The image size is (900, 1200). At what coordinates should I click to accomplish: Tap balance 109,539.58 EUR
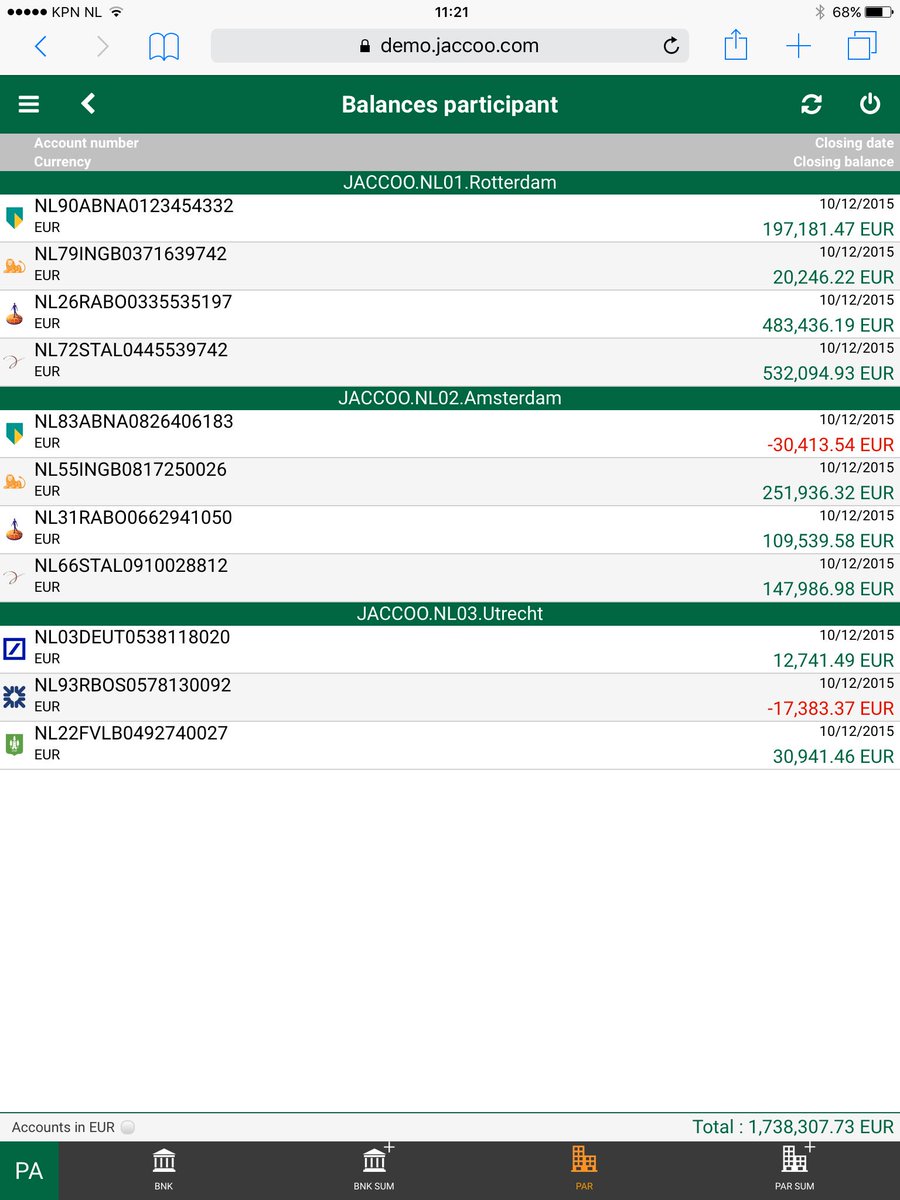(x=828, y=541)
